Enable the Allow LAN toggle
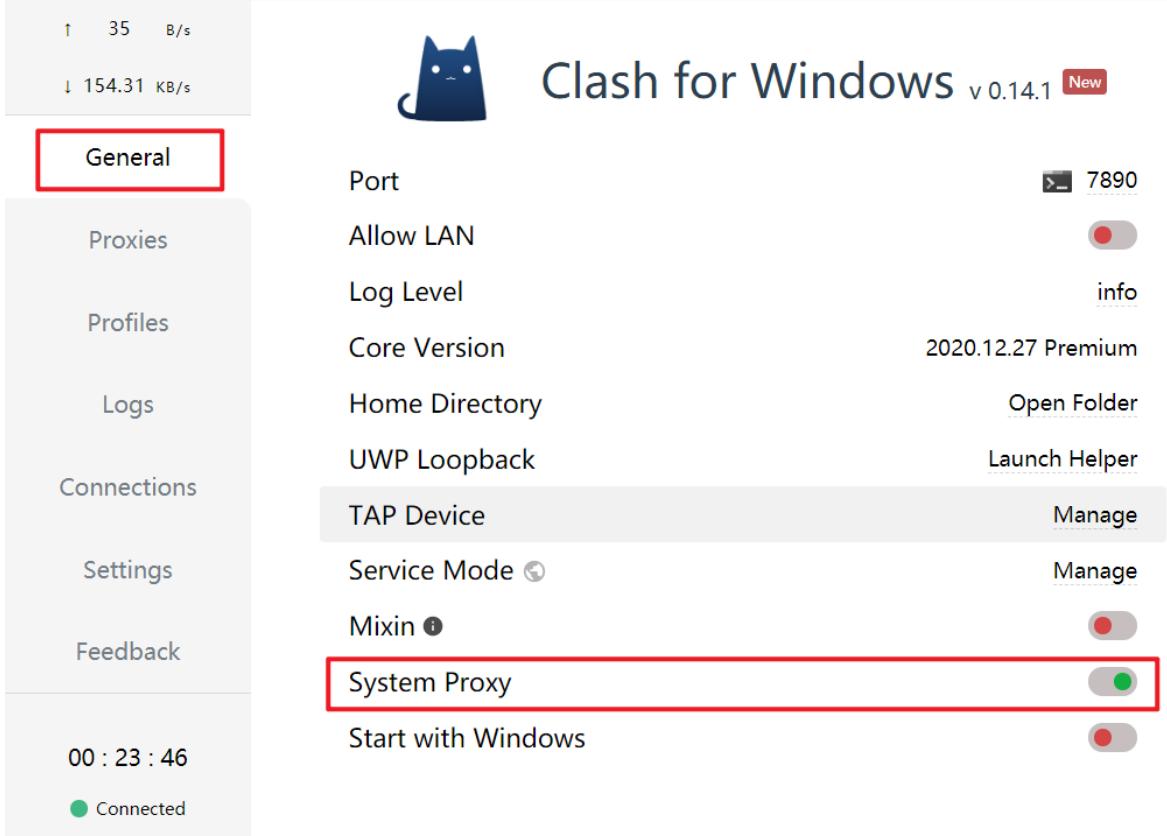The height and width of the screenshot is (836, 1167). pyautogui.click(x=1112, y=235)
